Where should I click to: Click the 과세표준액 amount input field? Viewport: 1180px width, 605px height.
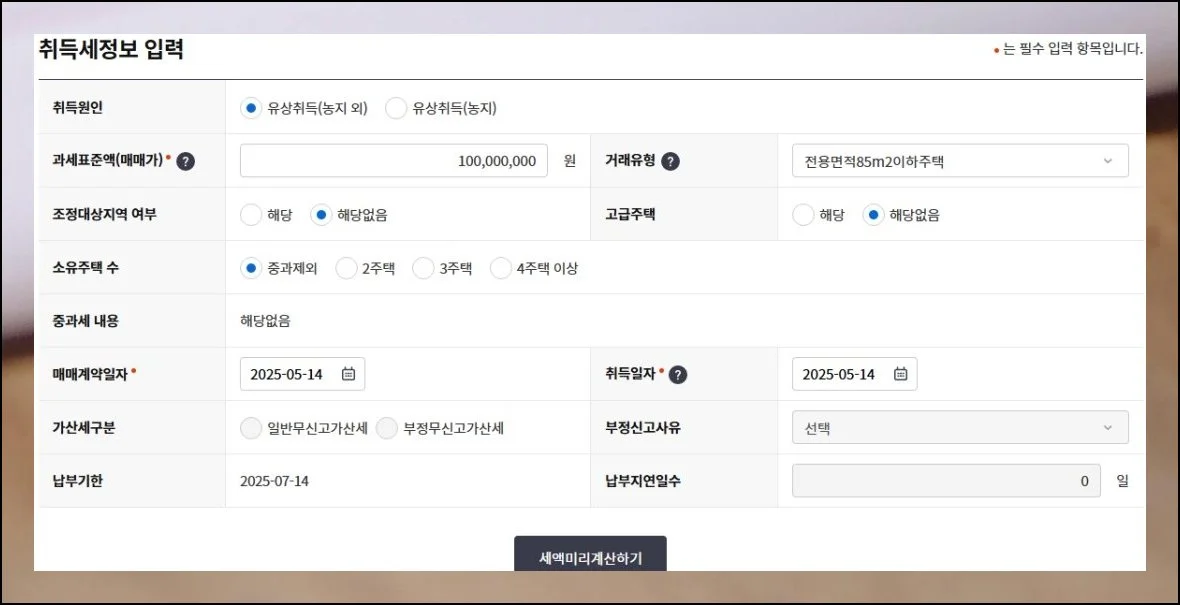(x=394, y=161)
